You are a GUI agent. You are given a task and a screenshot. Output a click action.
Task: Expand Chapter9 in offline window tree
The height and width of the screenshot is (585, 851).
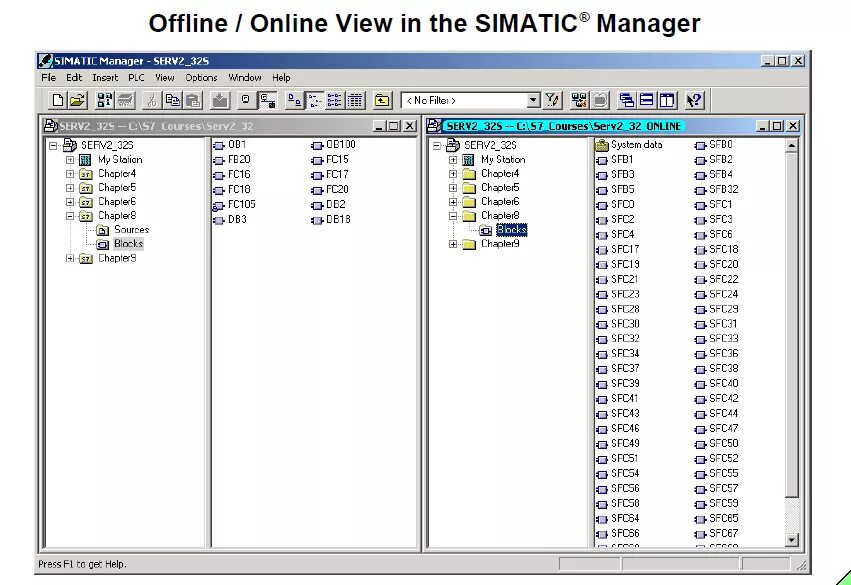pyautogui.click(x=69, y=258)
